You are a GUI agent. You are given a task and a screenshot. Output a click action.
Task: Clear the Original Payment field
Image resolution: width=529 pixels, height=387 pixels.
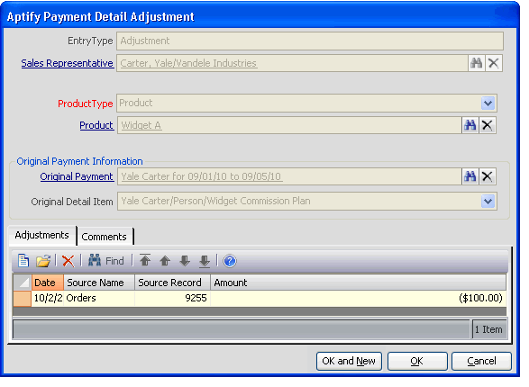[x=488, y=176]
